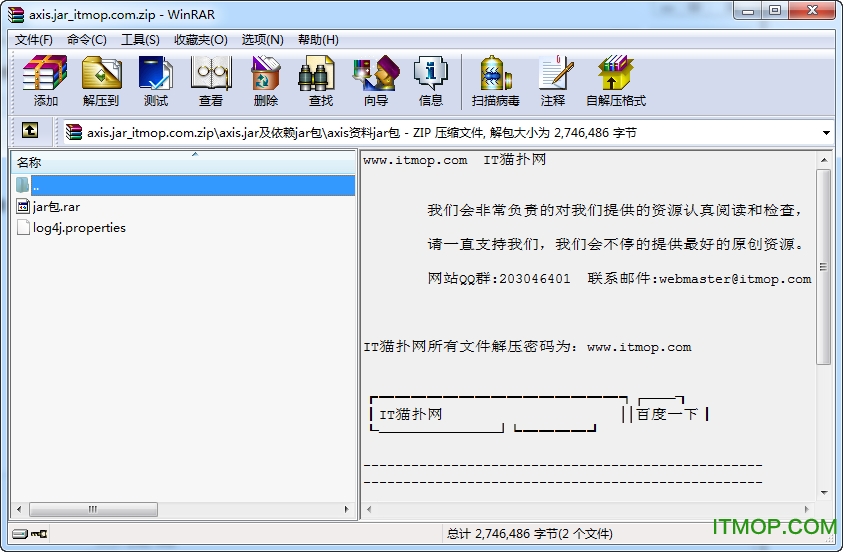
Task: Click the 百度一下 text in comment
Action: coord(667,414)
